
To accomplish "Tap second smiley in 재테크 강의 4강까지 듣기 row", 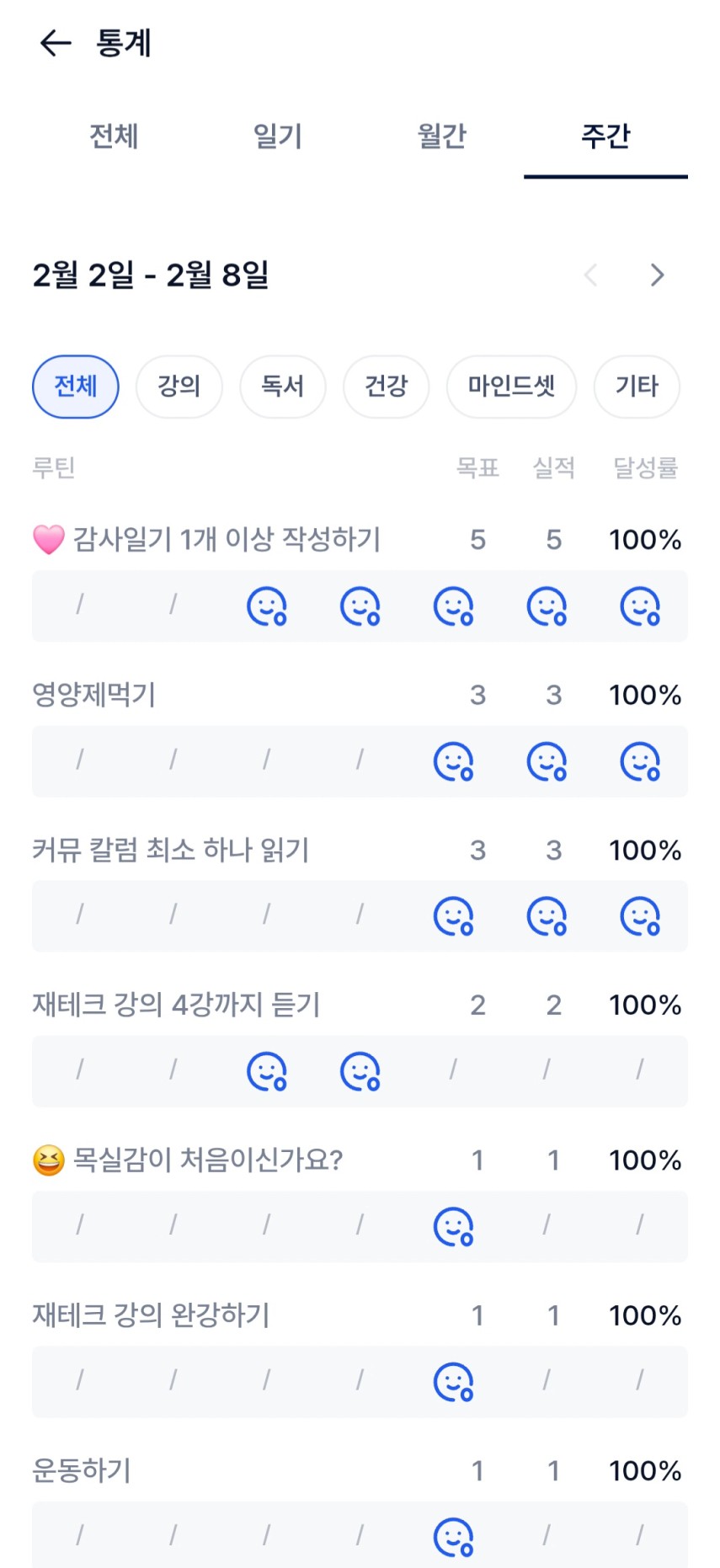I will (x=360, y=1071).
